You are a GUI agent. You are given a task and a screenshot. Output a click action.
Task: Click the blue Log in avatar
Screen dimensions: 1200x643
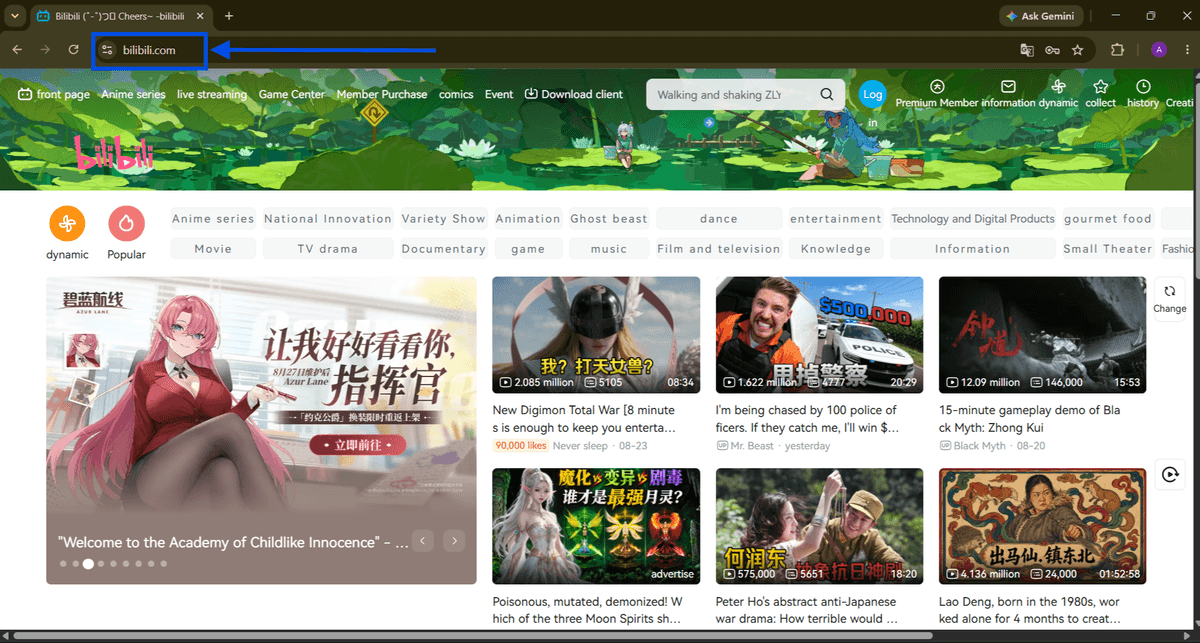pyautogui.click(x=873, y=94)
